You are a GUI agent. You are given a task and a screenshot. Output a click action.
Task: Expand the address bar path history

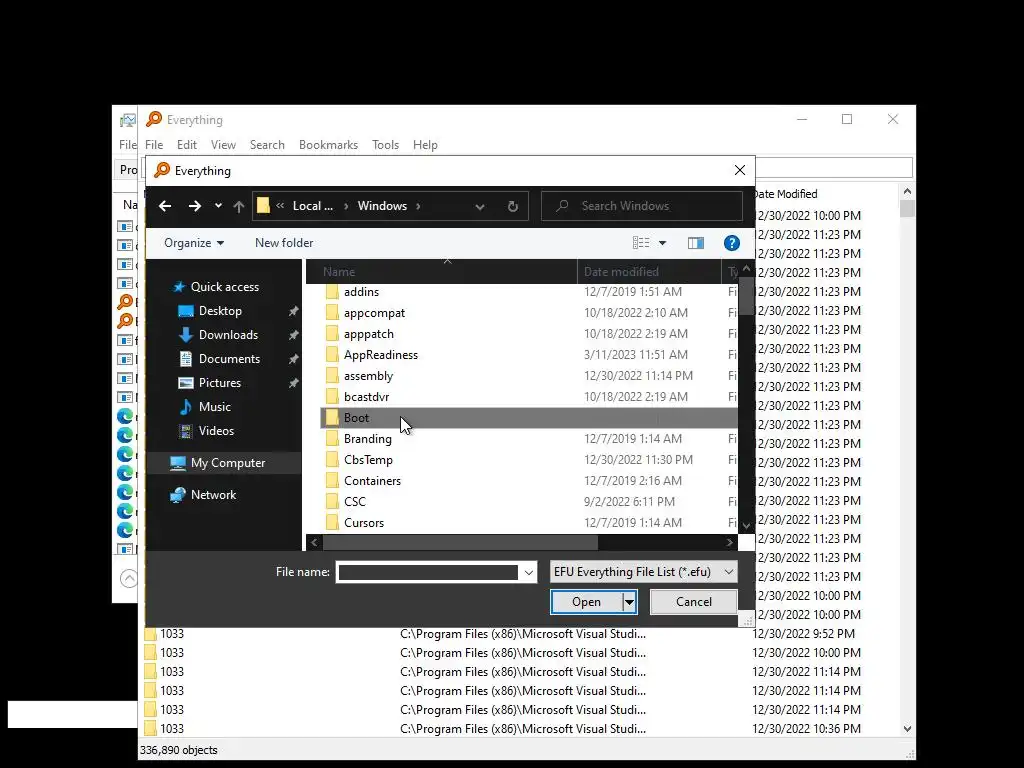click(480, 206)
